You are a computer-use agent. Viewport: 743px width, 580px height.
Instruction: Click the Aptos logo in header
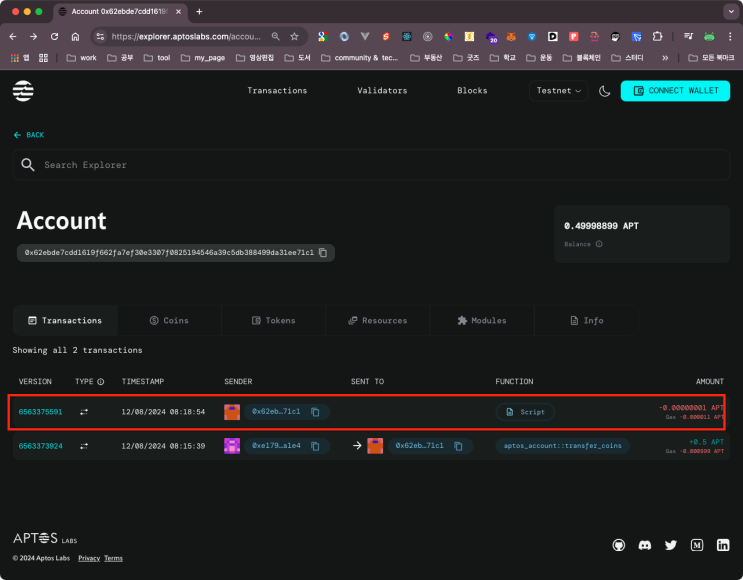tap(23, 91)
